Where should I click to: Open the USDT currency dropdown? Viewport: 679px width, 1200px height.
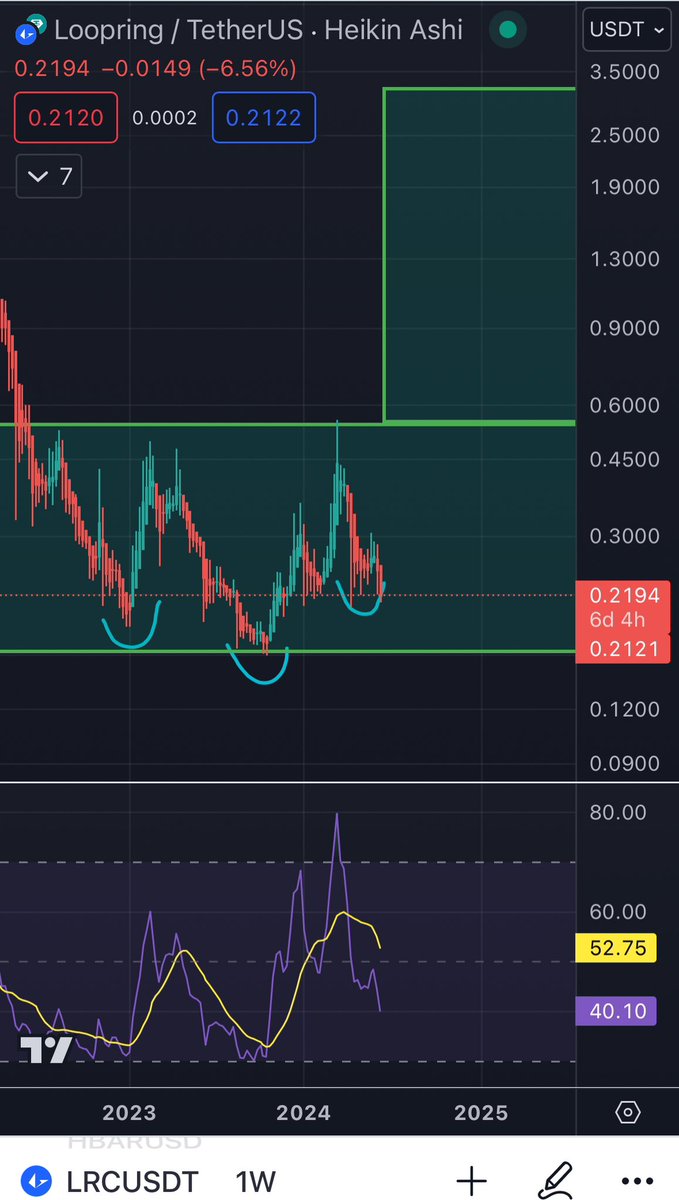pyautogui.click(x=629, y=31)
